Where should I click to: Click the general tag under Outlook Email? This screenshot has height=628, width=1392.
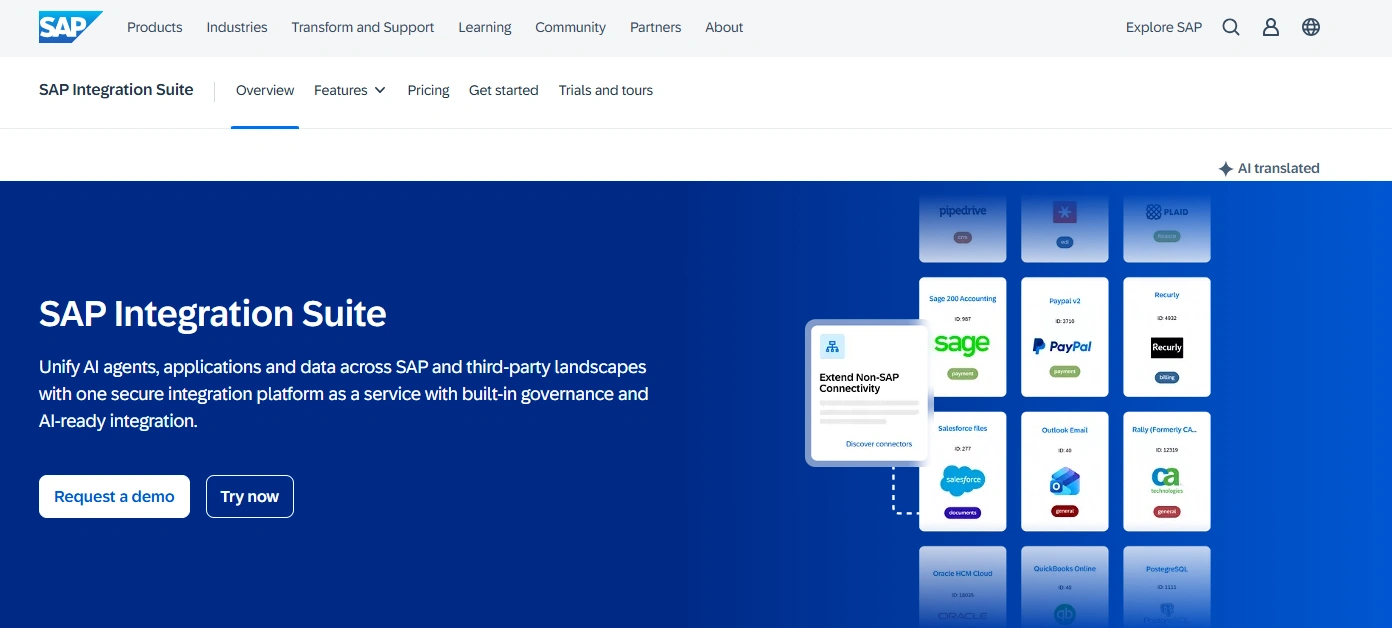[1065, 511]
